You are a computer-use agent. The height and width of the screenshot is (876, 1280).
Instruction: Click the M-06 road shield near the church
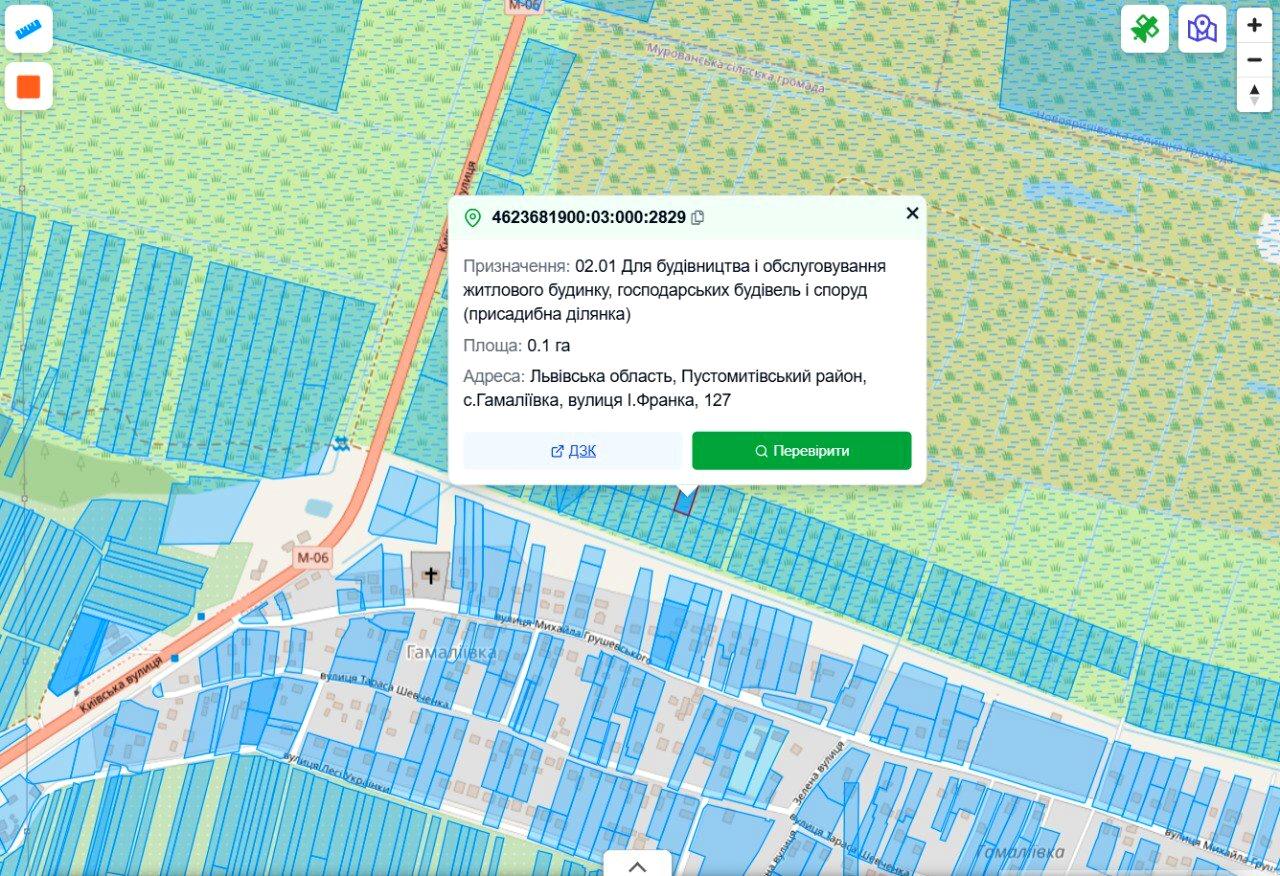[x=312, y=558]
